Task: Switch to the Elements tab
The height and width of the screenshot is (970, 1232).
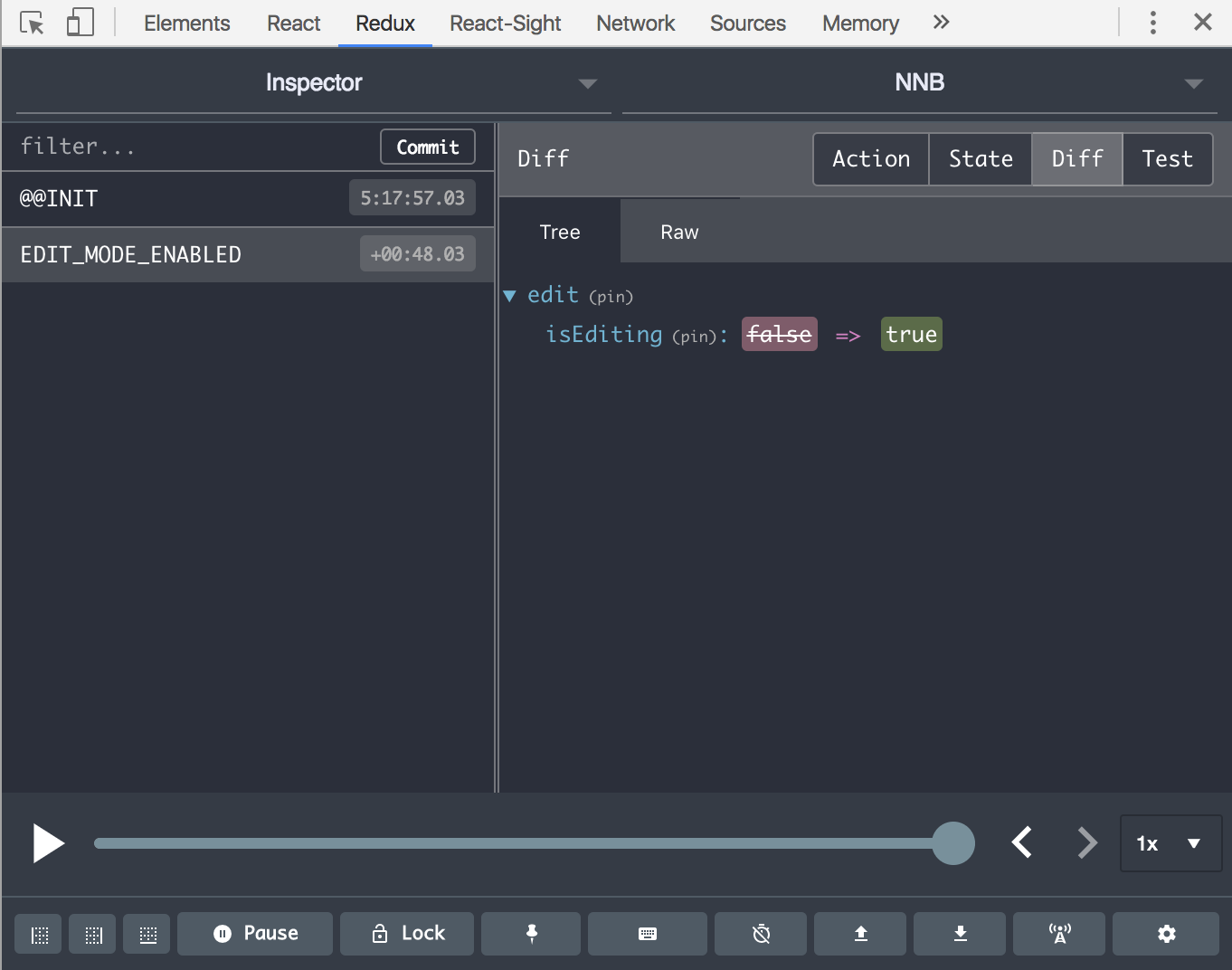Action: pos(187,24)
